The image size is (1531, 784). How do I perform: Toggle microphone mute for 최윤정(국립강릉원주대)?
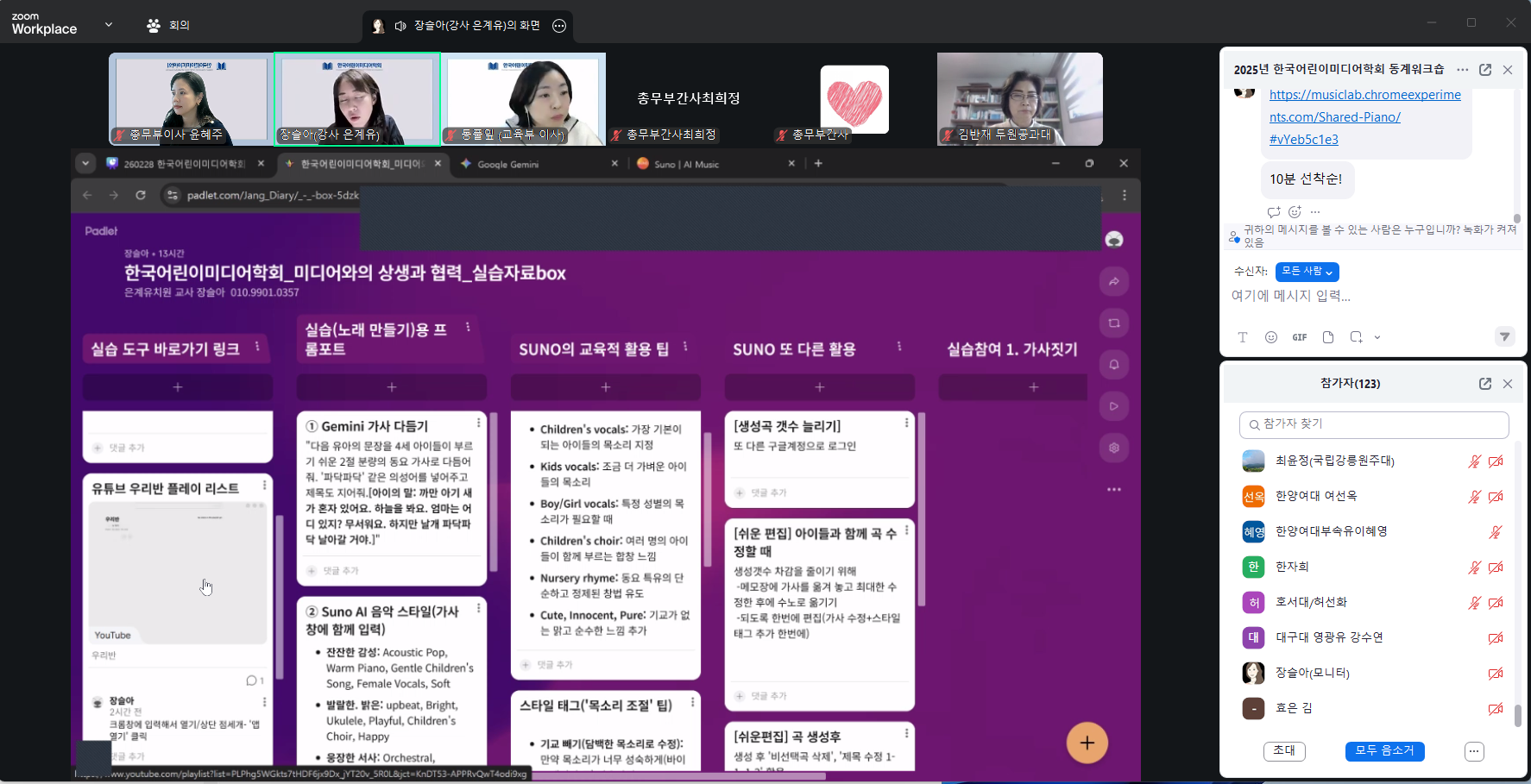(1474, 461)
